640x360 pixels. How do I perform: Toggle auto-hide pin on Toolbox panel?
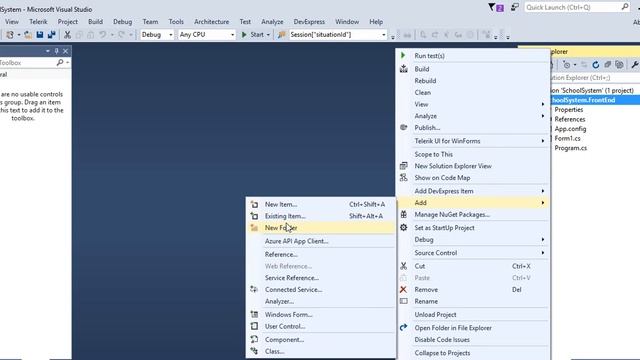point(56,51)
